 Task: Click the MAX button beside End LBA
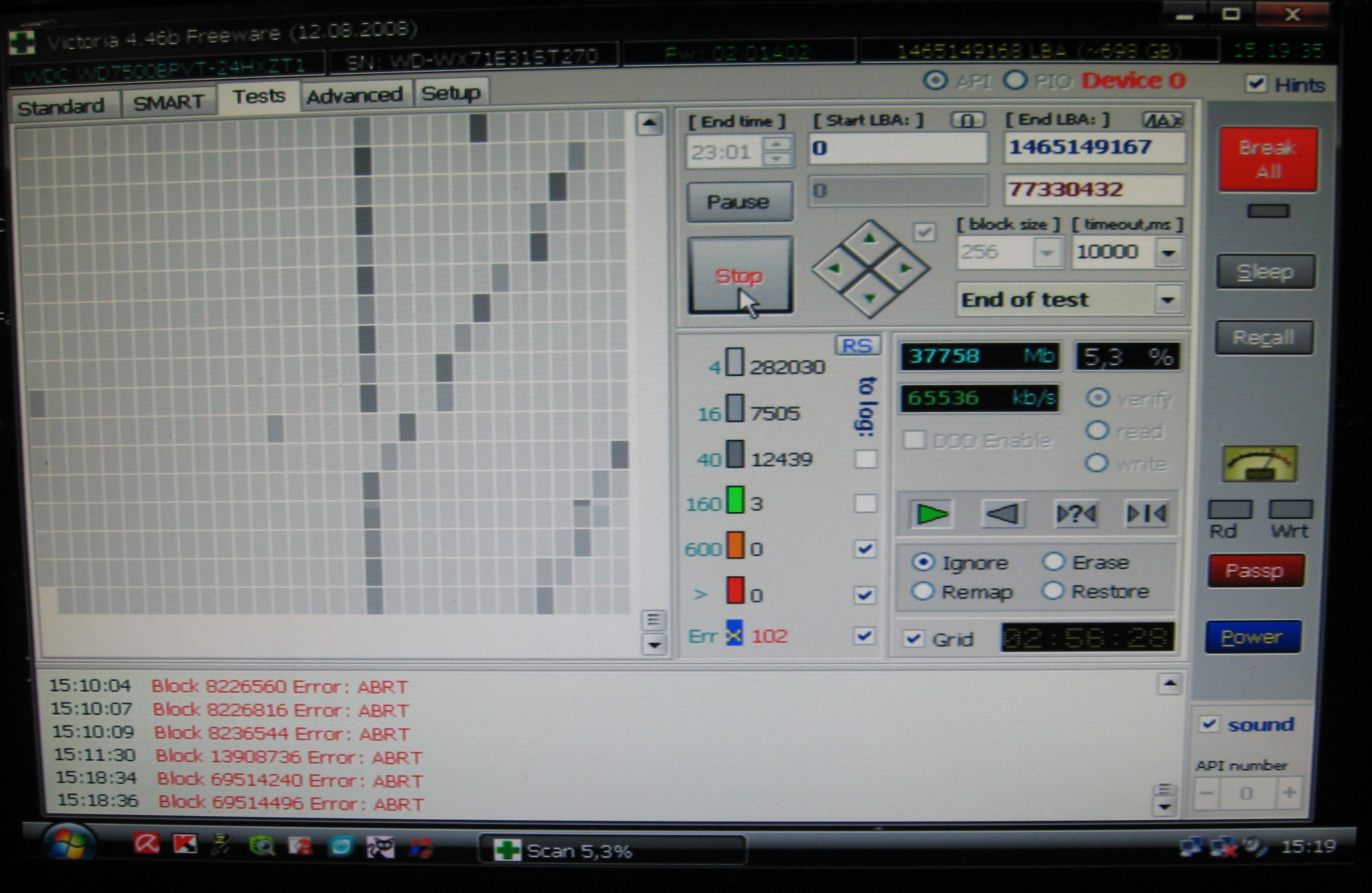point(1162,120)
